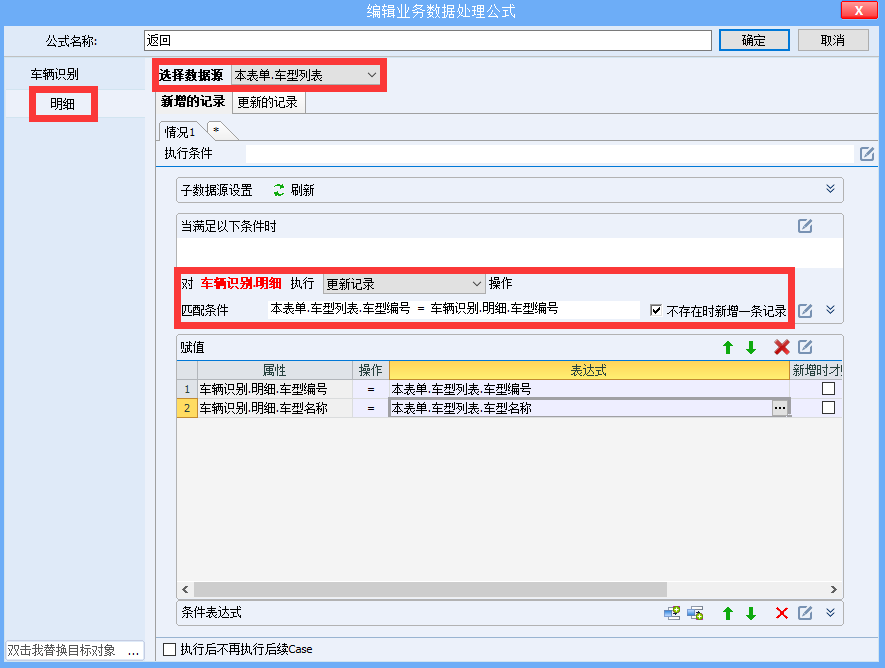Expand the 条件表达式 section double chevron
885x668 pixels.
[830, 613]
